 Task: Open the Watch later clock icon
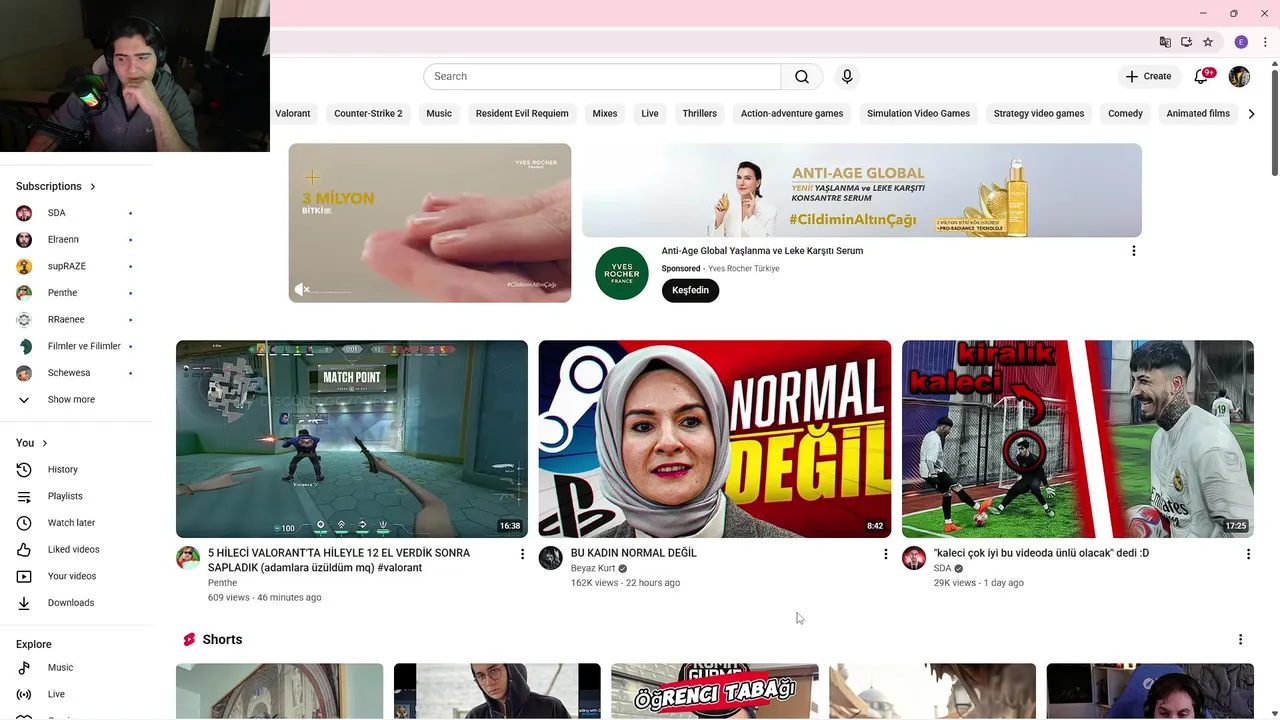click(x=24, y=523)
